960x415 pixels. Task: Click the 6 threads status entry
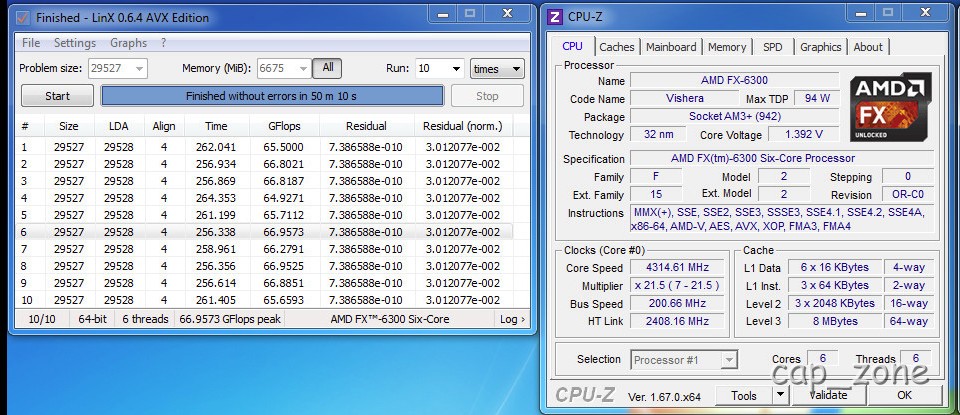[x=145, y=319]
